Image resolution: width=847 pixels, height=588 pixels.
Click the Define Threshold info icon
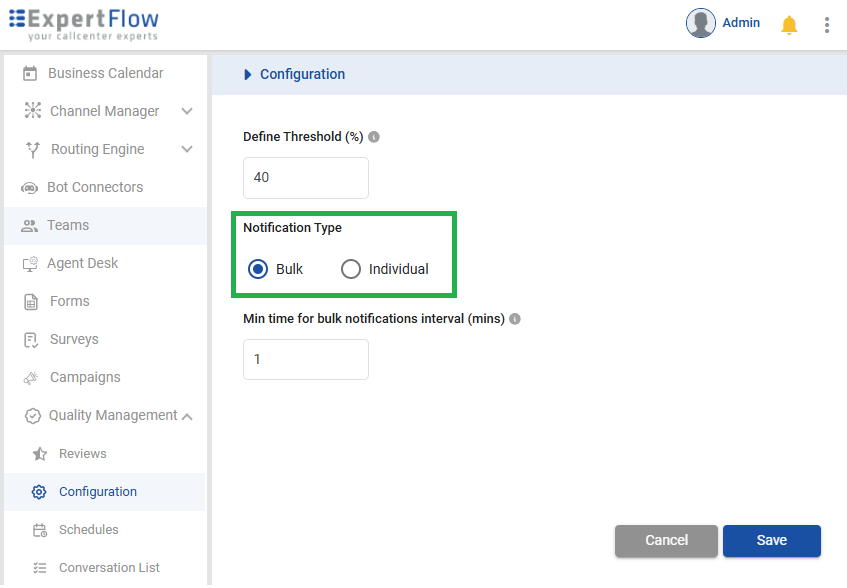coord(374,137)
